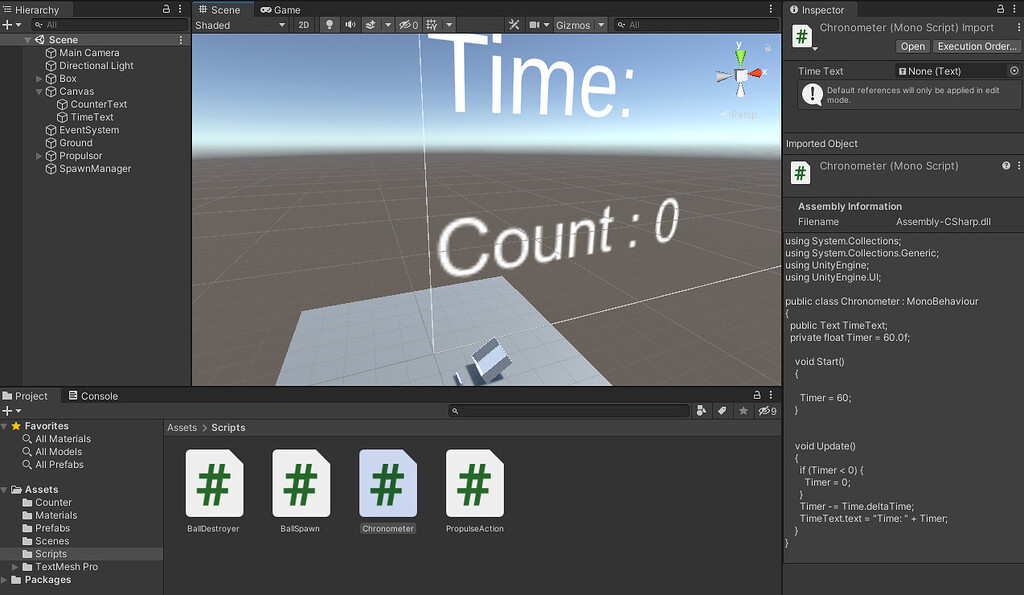Mute scene view audio
This screenshot has width=1024, height=595.
(x=350, y=25)
